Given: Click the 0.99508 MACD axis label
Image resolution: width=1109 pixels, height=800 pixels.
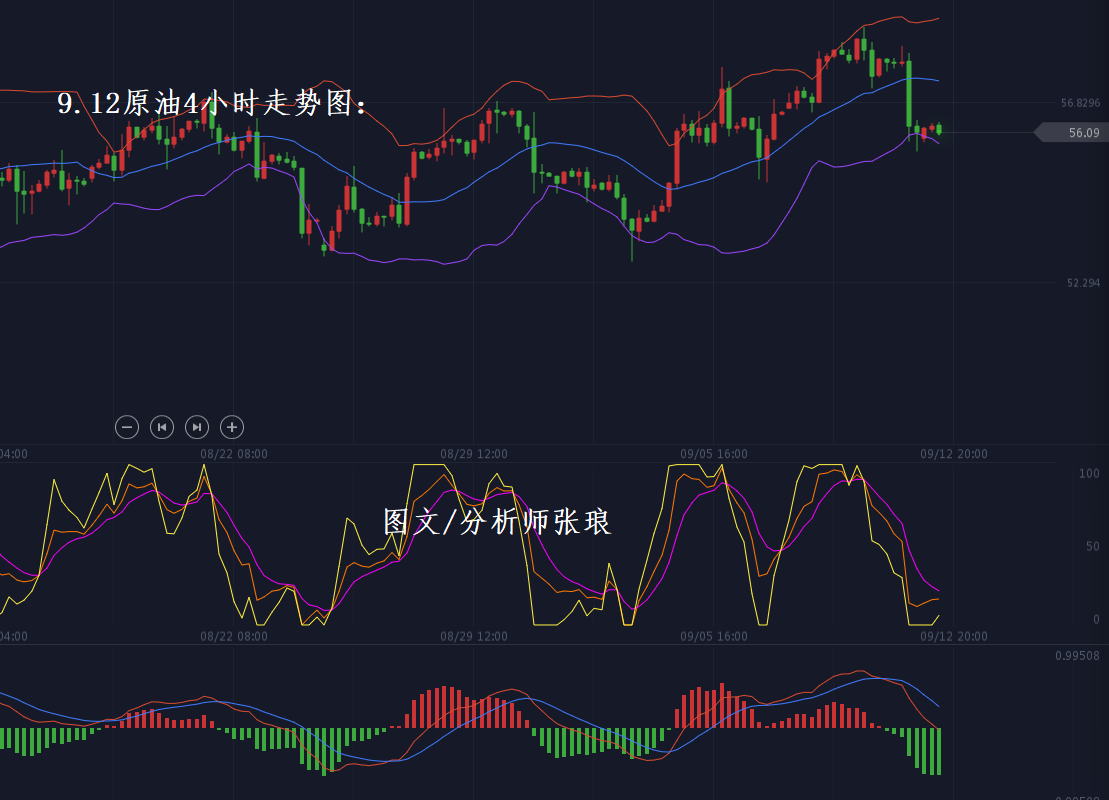Looking at the screenshot, I should click(1077, 656).
